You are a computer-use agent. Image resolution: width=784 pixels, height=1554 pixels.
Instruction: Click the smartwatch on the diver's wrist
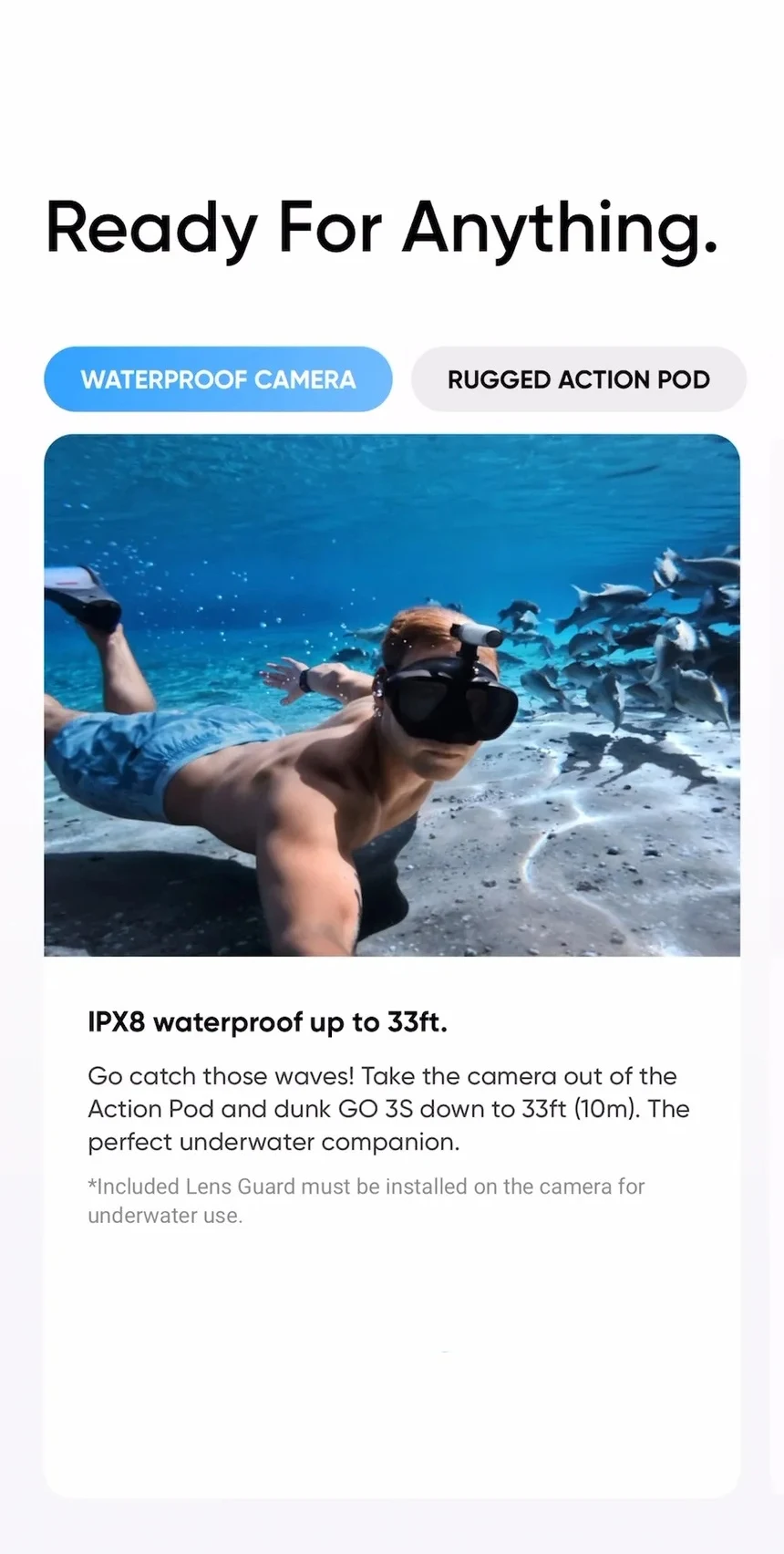pyautogui.click(x=304, y=680)
